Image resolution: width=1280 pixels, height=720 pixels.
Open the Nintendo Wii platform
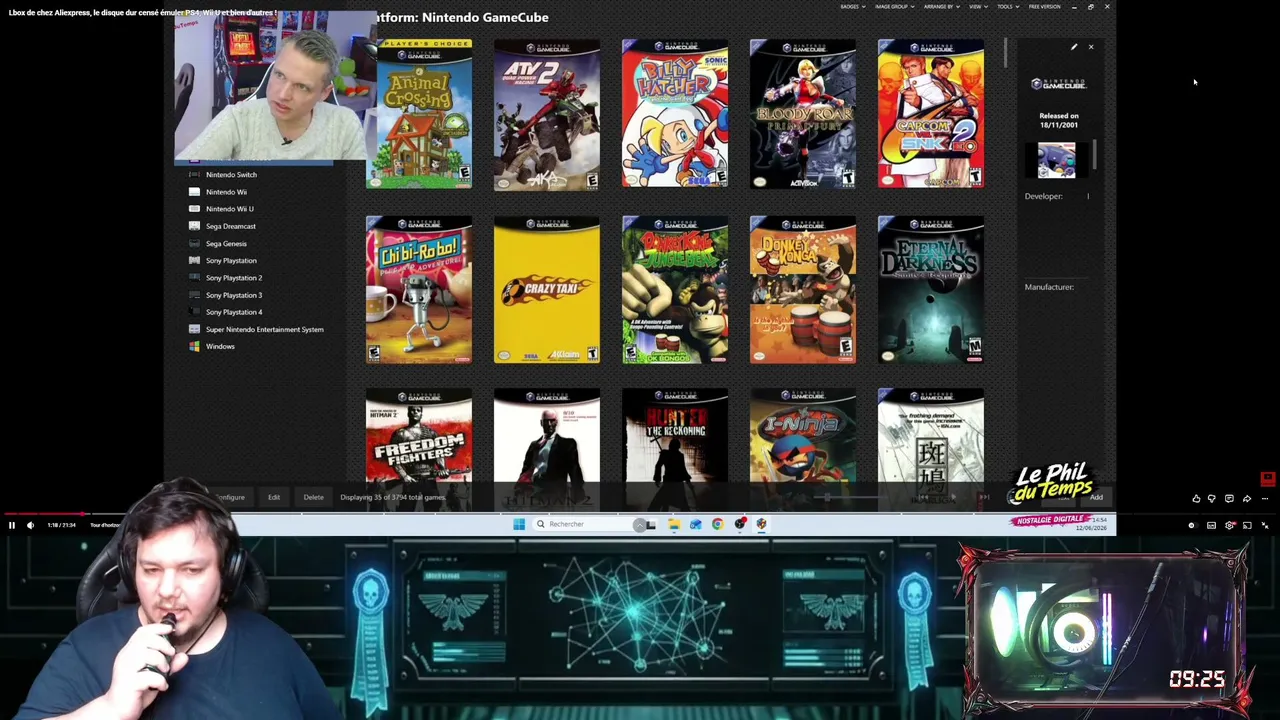click(x=226, y=192)
